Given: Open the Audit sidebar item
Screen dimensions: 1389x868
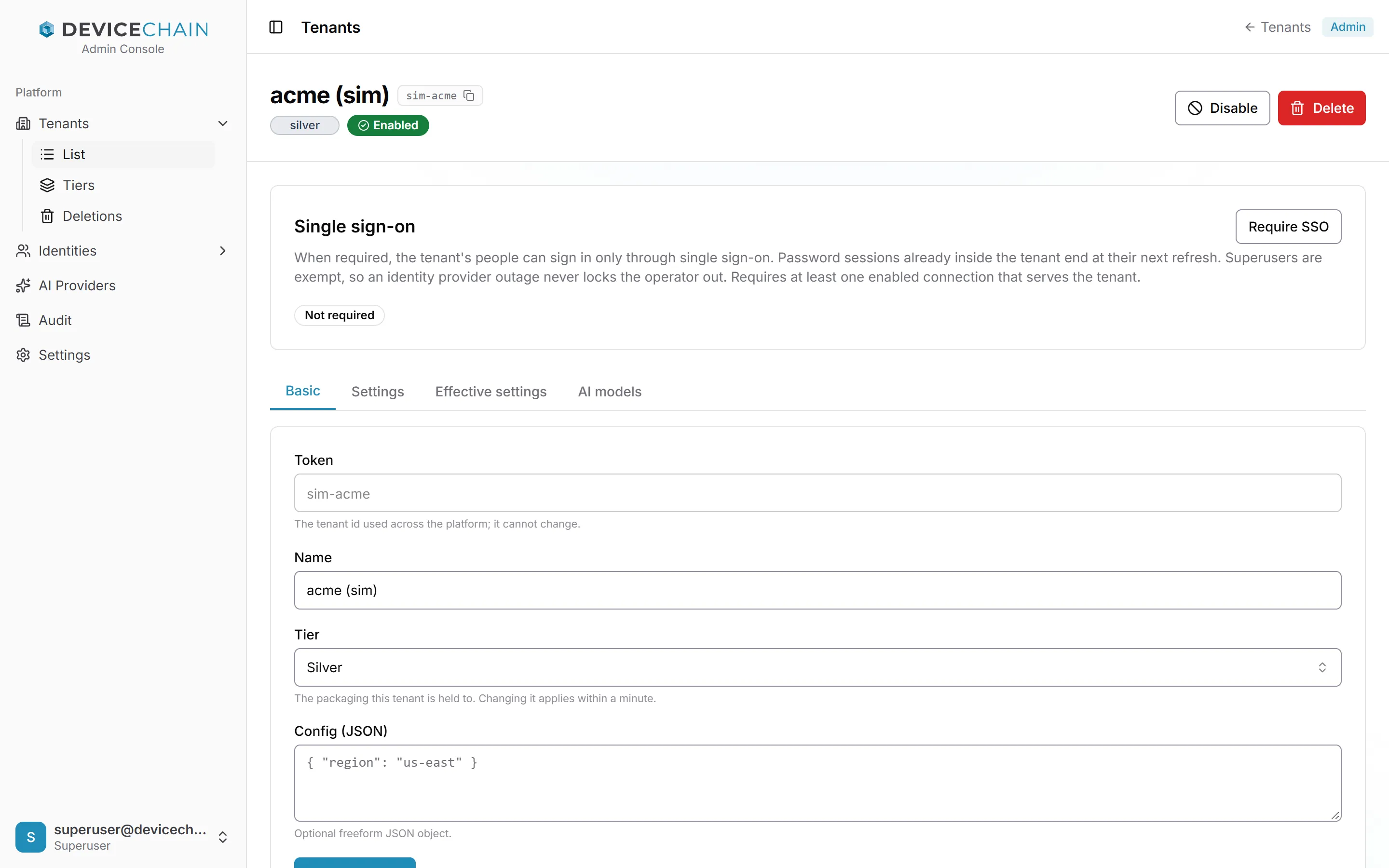Looking at the screenshot, I should tap(123, 320).
